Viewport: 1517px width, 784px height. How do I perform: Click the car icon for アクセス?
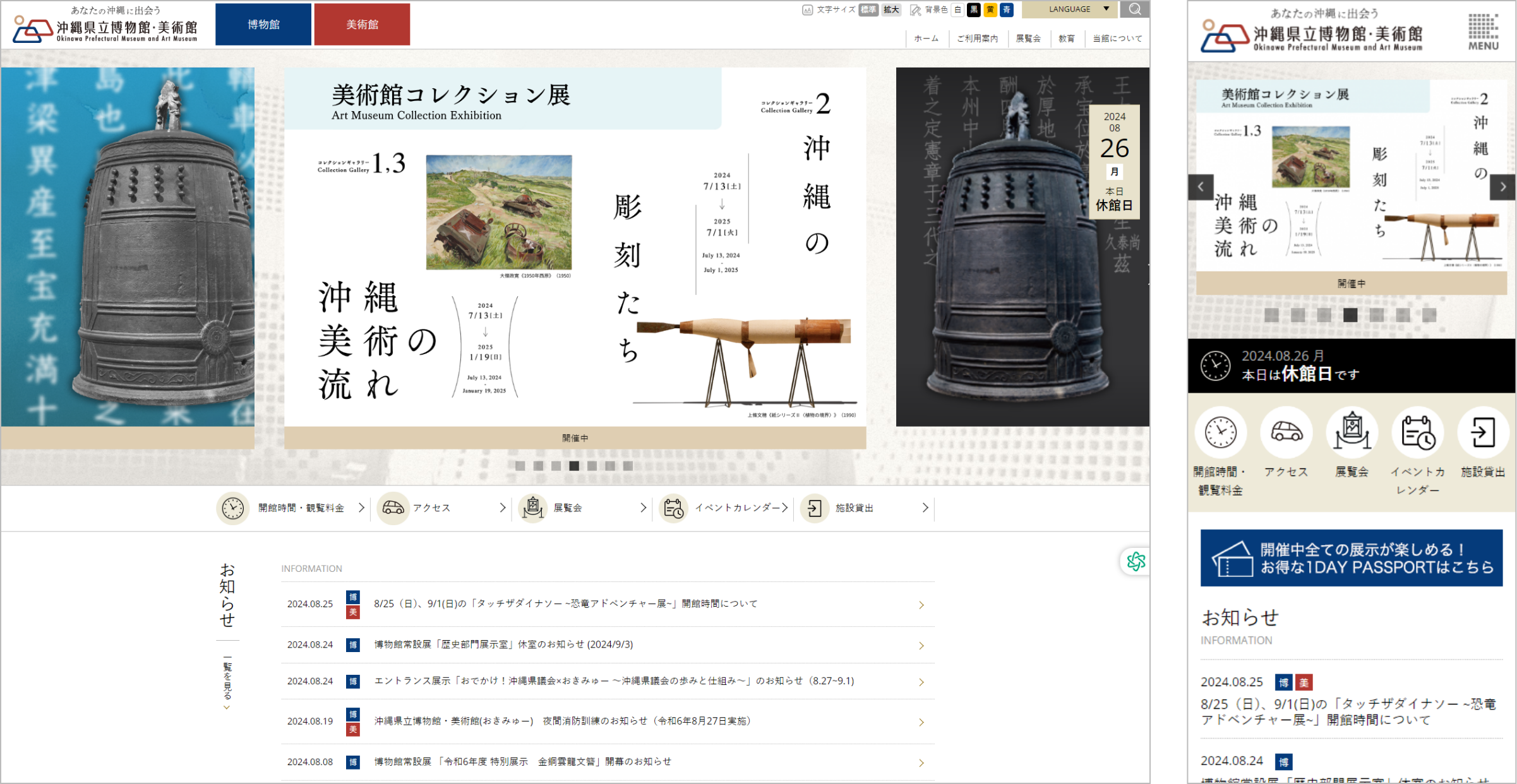point(393,508)
